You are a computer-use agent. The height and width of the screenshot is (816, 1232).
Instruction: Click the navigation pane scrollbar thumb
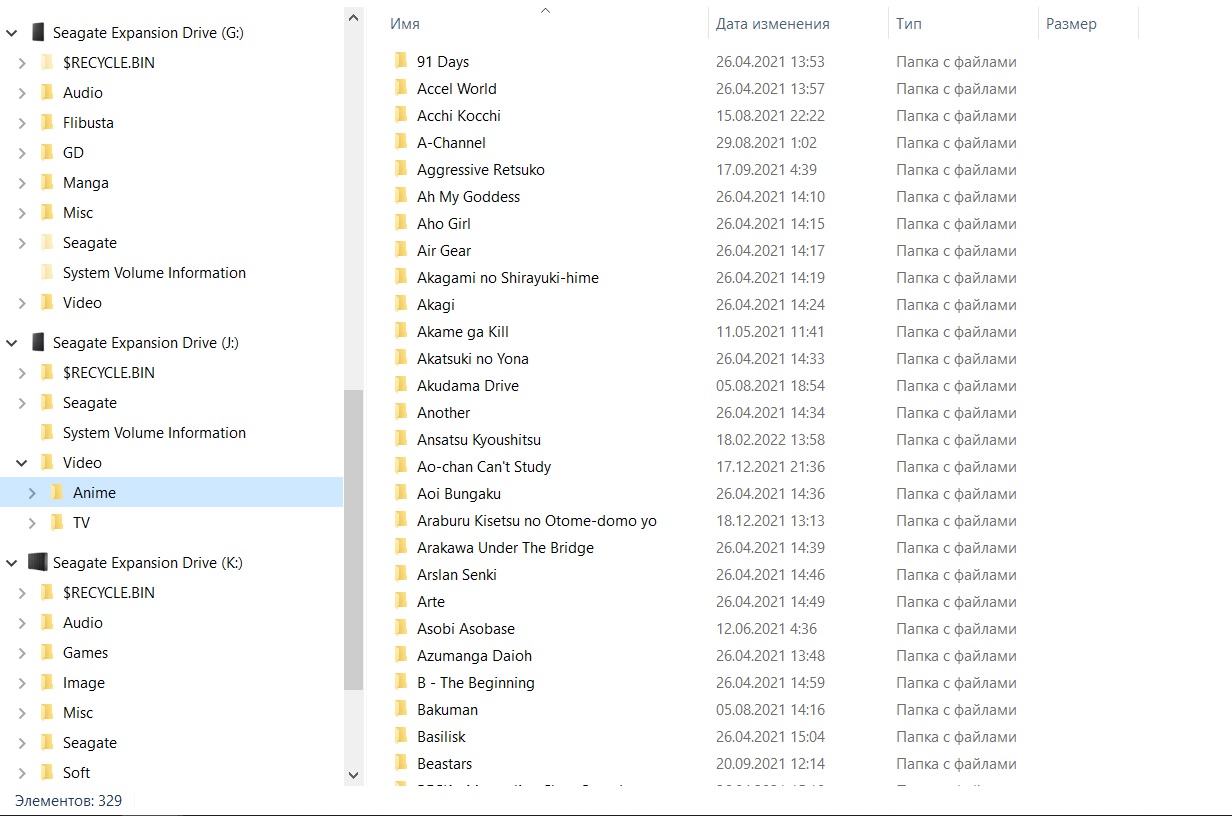(353, 540)
